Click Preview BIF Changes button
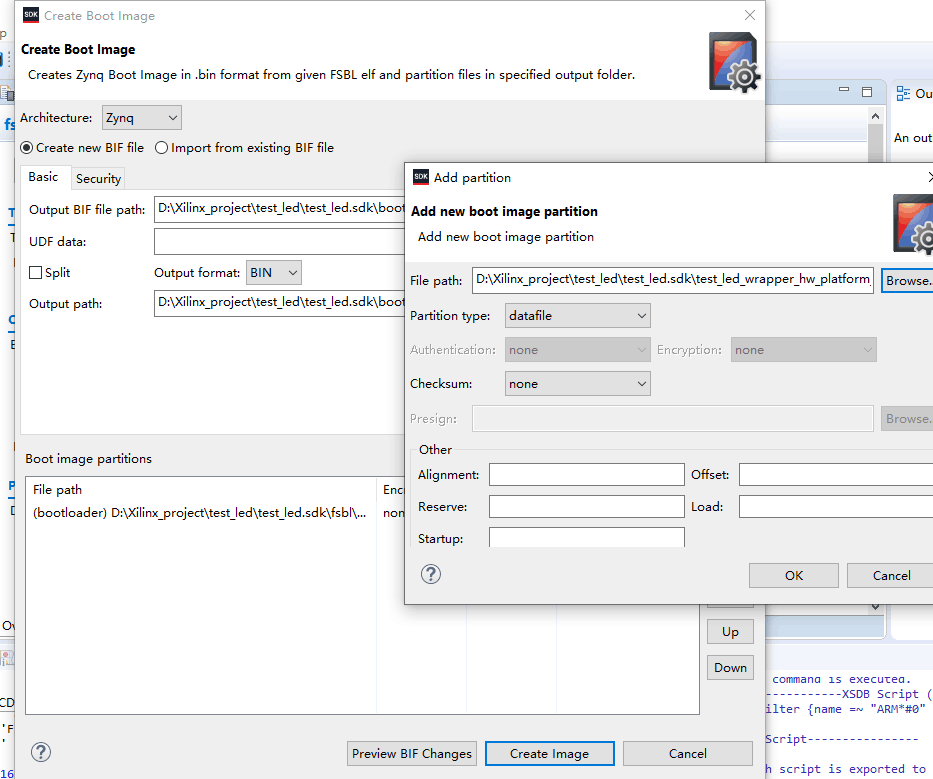This screenshot has width=933, height=779. click(412, 753)
